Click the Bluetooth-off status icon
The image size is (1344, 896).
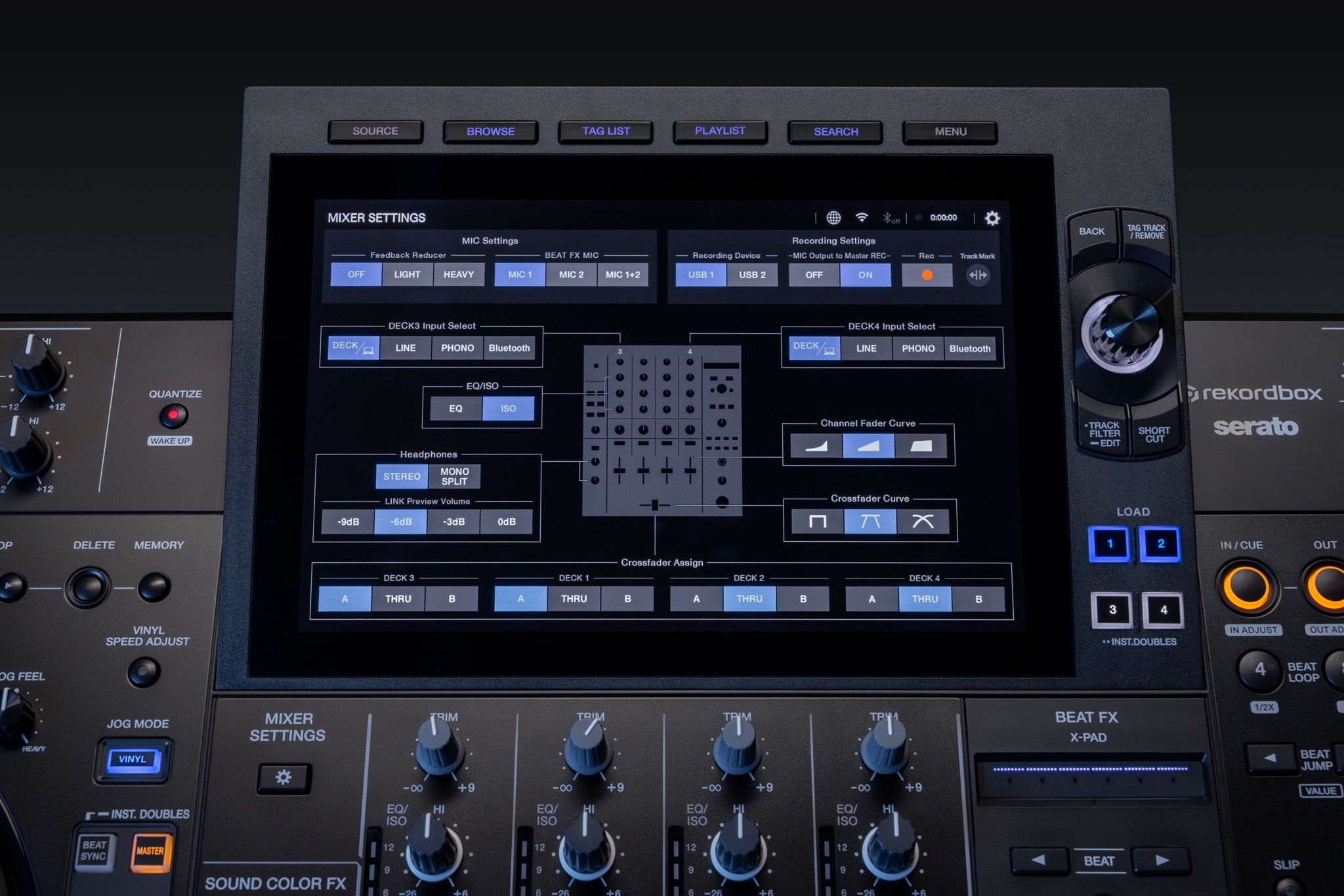891,218
